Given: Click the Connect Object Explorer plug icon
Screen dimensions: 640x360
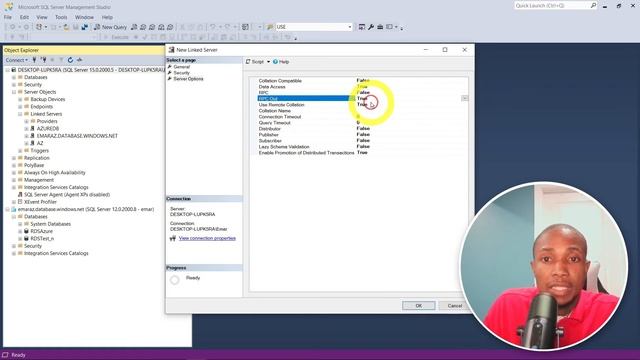Looking at the screenshot, I should [34, 60].
